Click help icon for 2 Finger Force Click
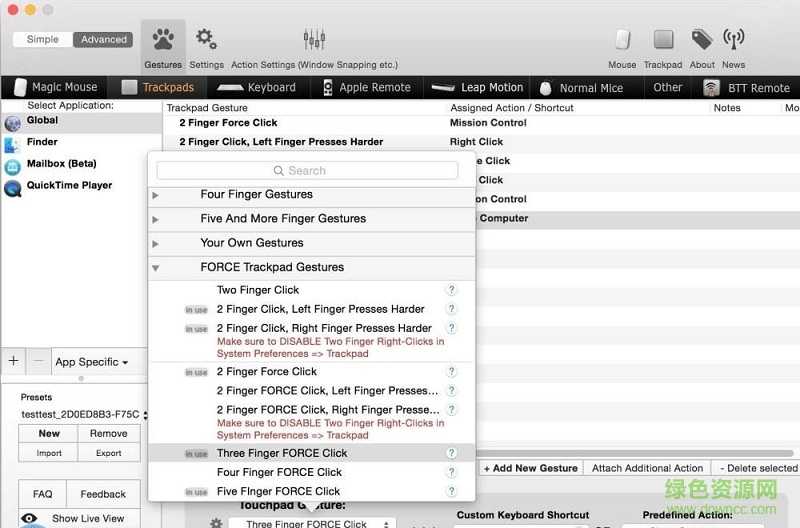Image resolution: width=800 pixels, height=528 pixels. [x=451, y=371]
